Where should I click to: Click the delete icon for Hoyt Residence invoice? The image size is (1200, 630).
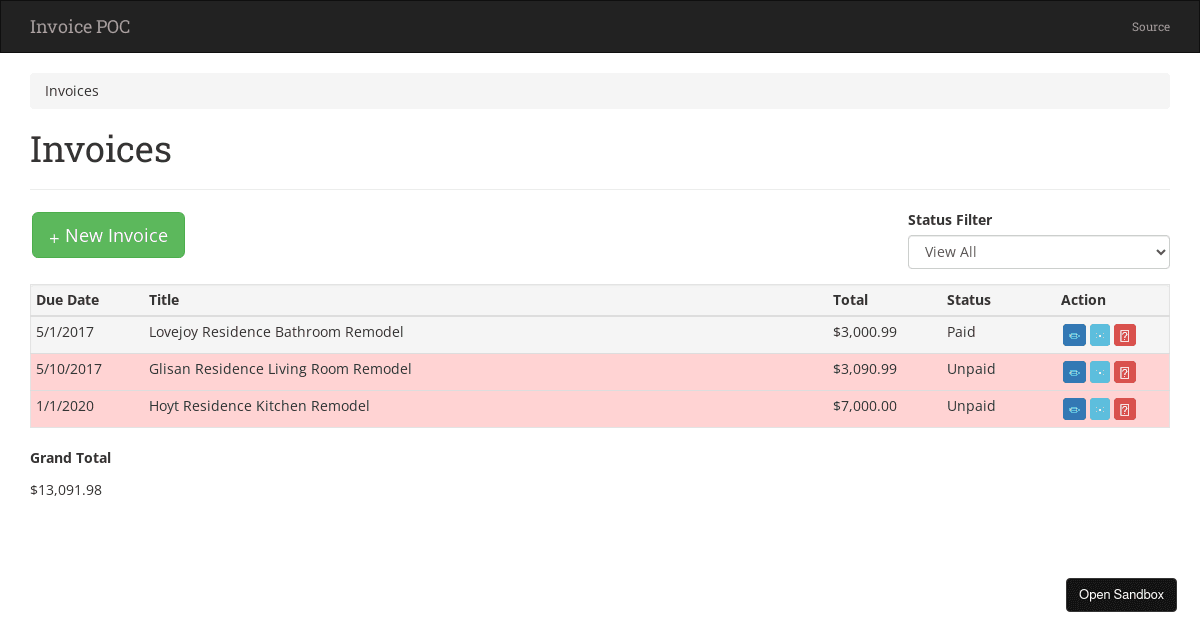[1124, 409]
